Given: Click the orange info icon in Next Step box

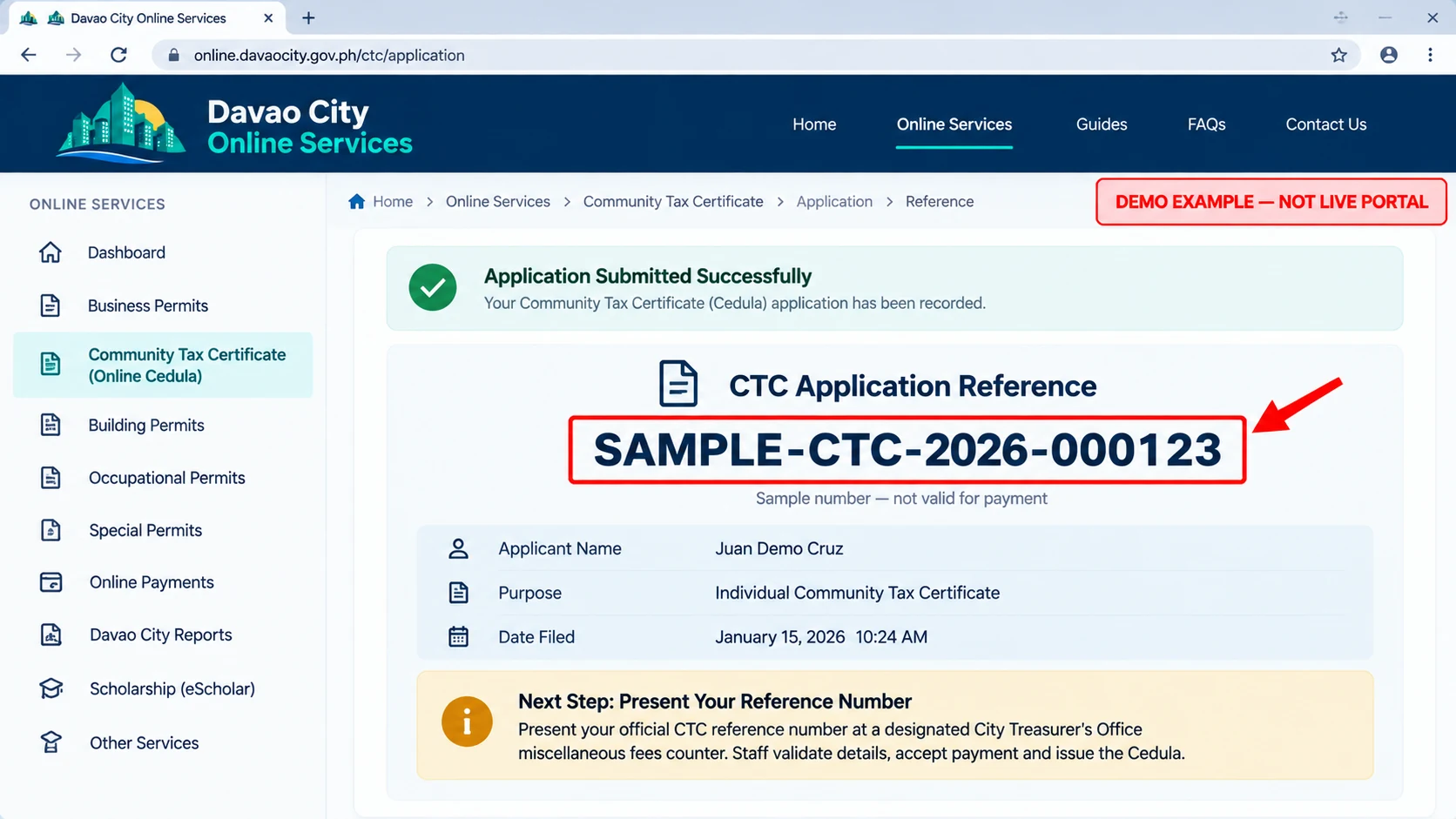Looking at the screenshot, I should [x=467, y=722].
